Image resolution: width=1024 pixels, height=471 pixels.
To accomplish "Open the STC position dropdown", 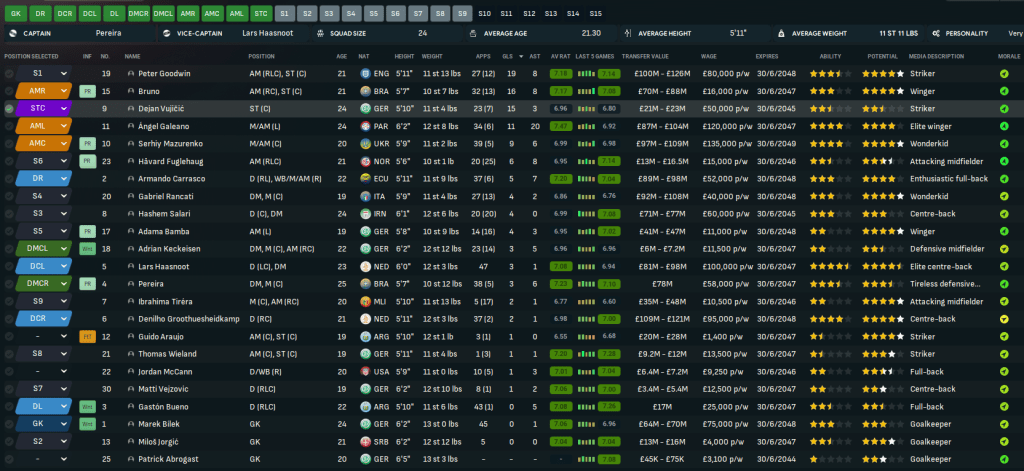I will 63,107.
